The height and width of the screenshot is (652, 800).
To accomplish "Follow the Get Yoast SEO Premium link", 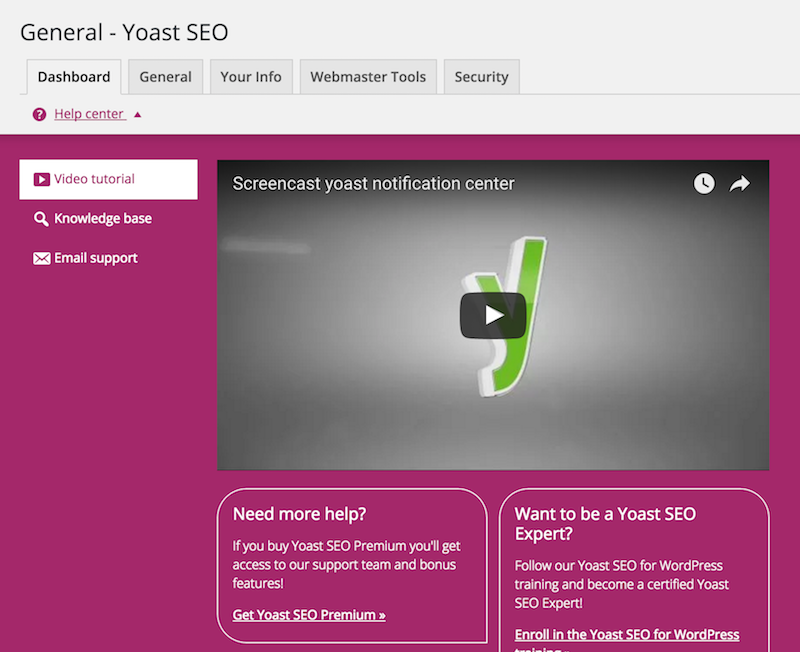I will (x=309, y=615).
